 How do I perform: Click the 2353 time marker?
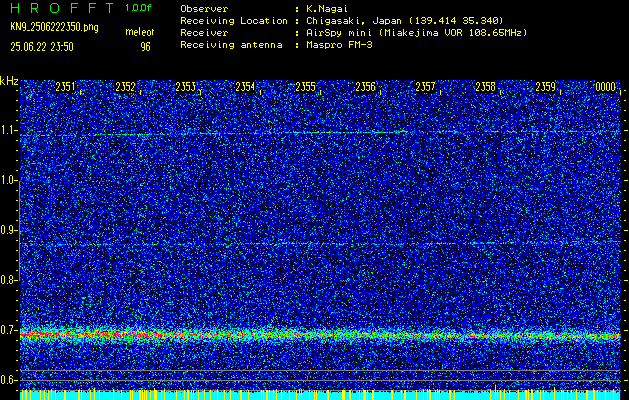point(185,87)
